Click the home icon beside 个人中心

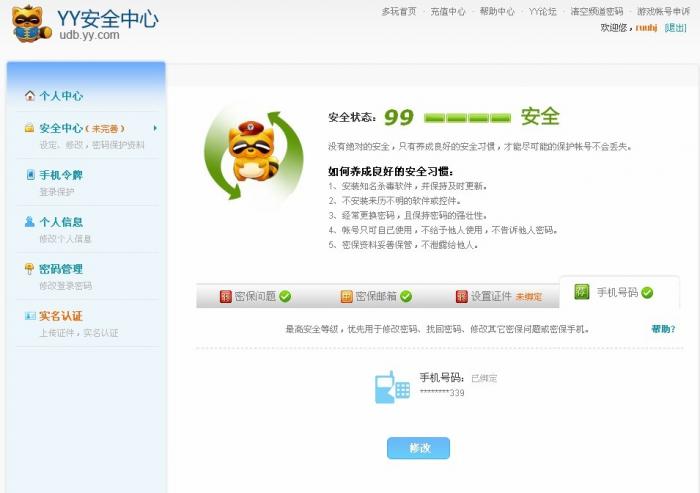30,96
